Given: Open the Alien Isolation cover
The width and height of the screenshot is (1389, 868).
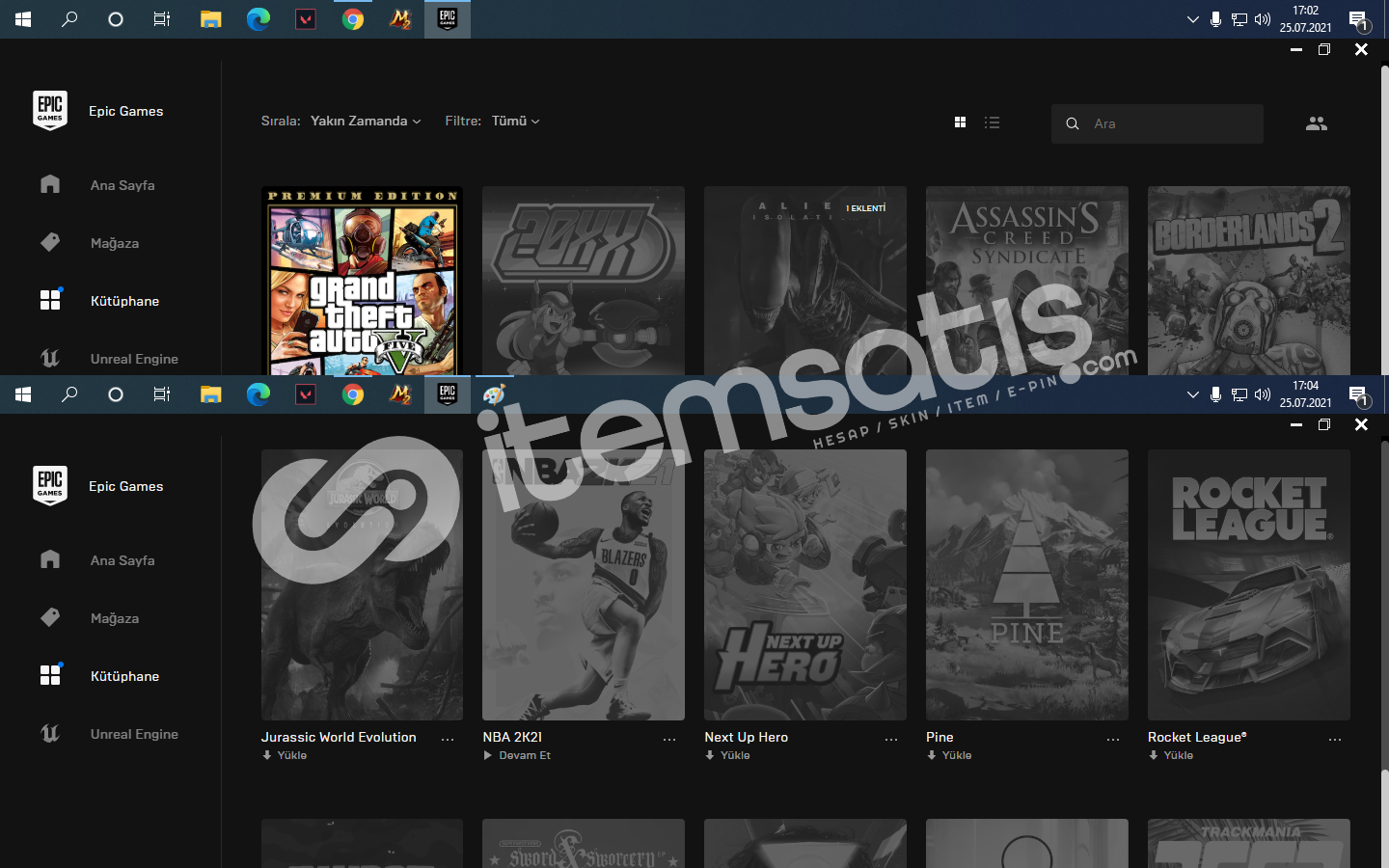Looking at the screenshot, I should pyautogui.click(x=805, y=281).
